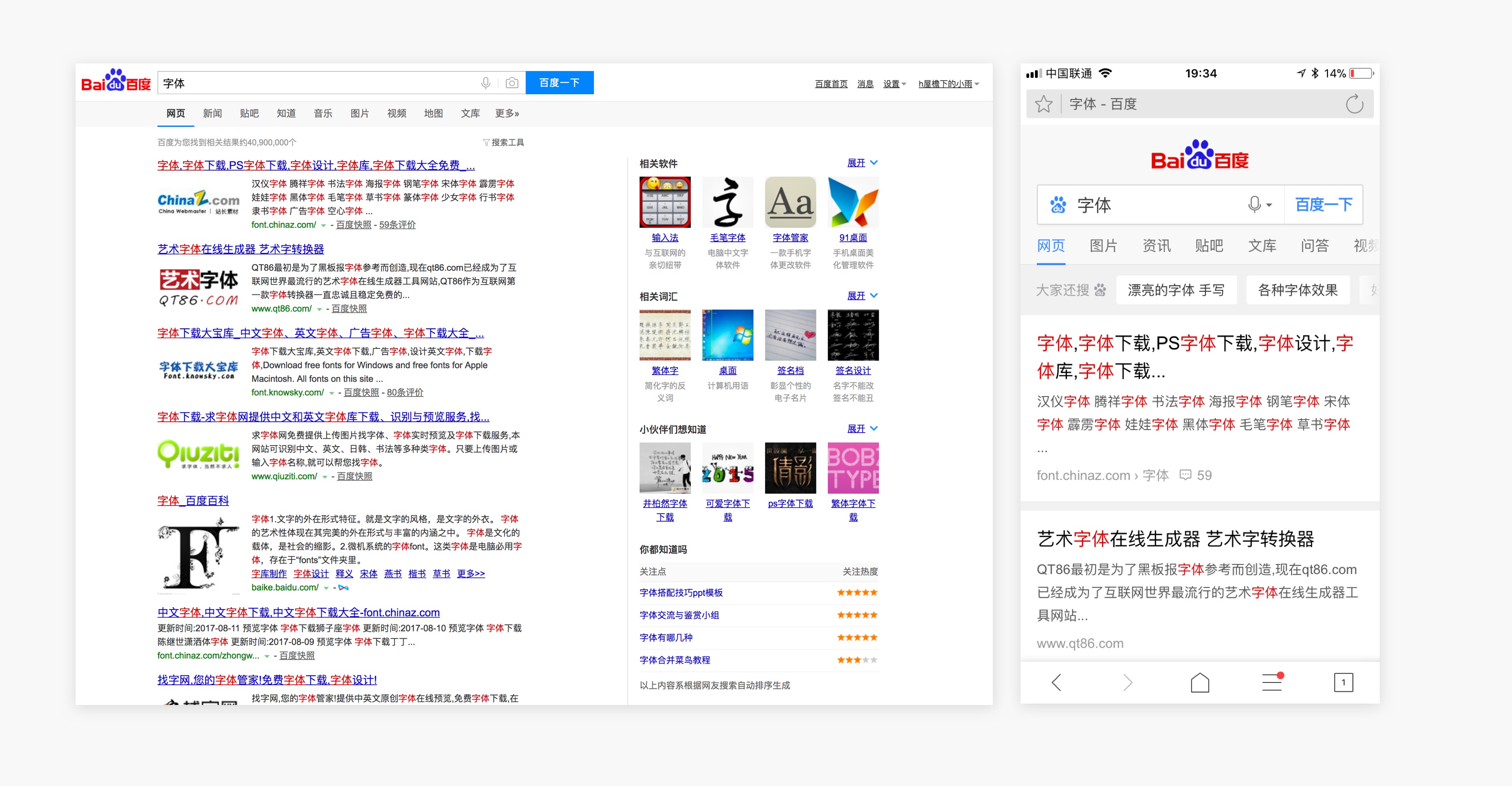The width and height of the screenshot is (1512, 786).
Task: Open dropdown arrow next to www.qt86.com/ URL
Action: 319,309
